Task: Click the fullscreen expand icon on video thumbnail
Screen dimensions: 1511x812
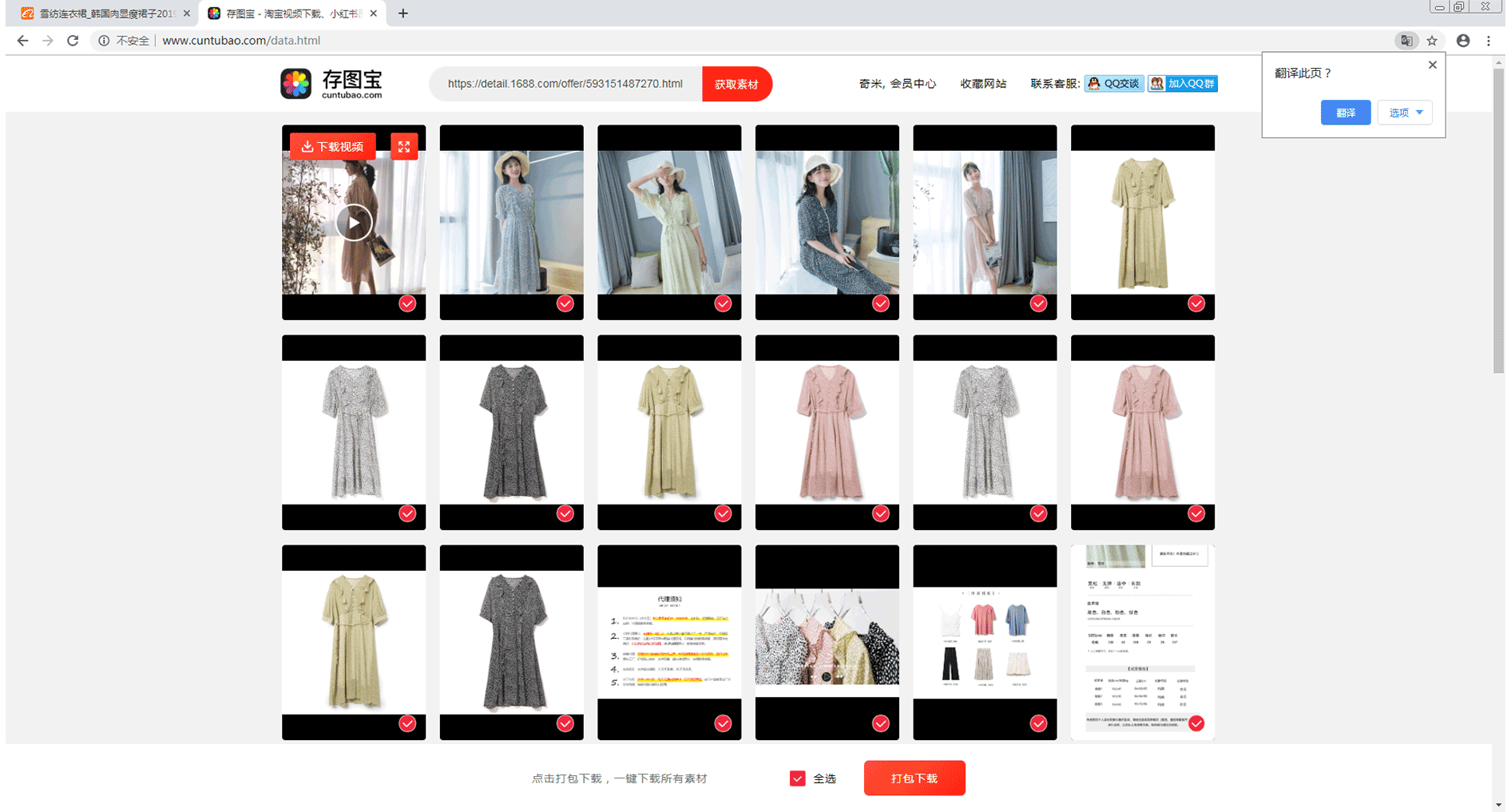Action: click(404, 147)
